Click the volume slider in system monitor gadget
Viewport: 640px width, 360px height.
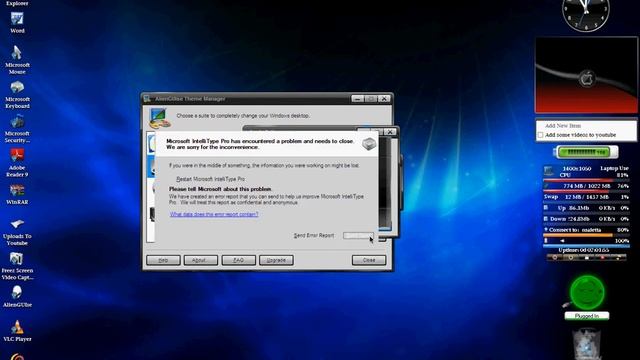[x=586, y=246]
